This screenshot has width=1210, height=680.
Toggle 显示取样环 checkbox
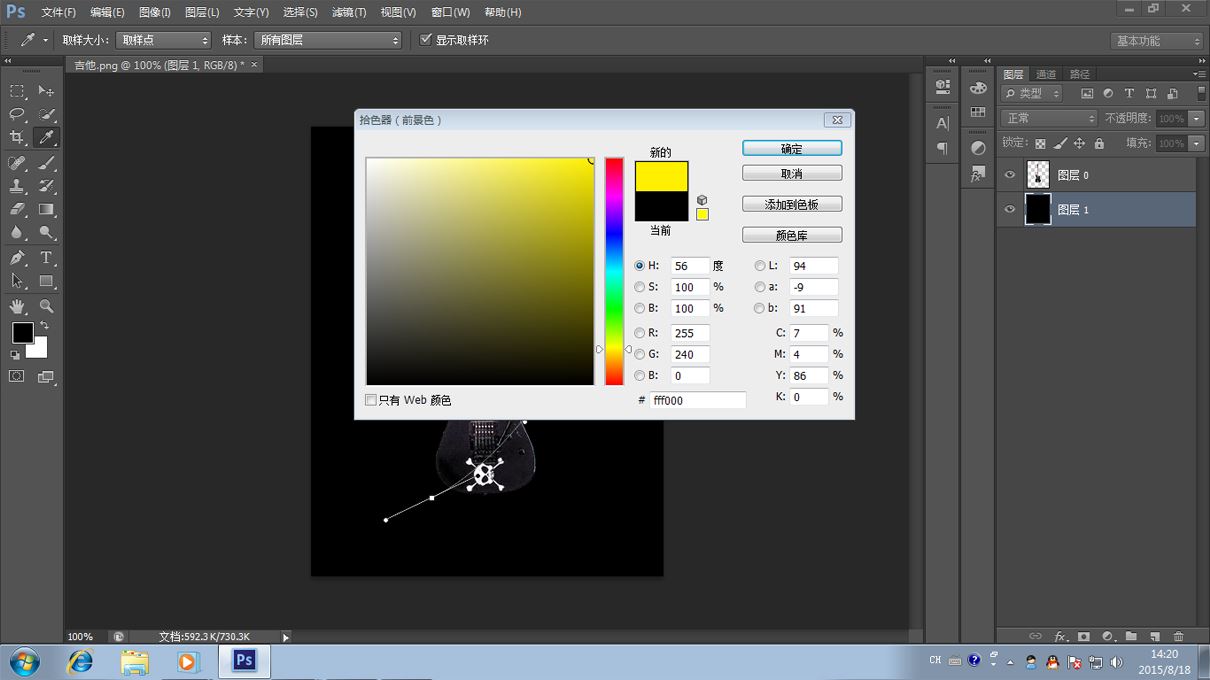pyautogui.click(x=426, y=40)
